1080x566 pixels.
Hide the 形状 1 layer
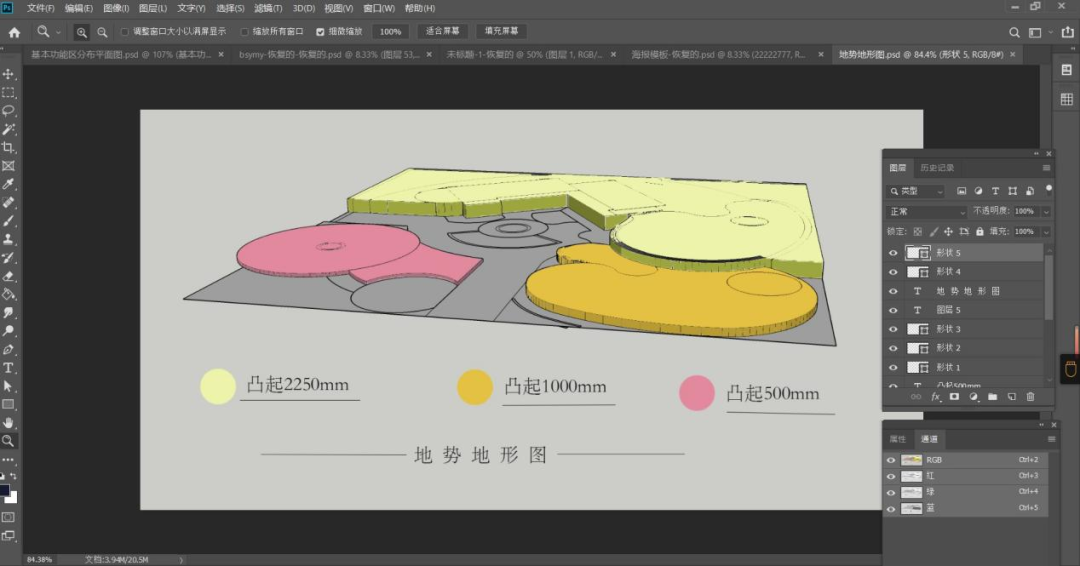tap(893, 368)
